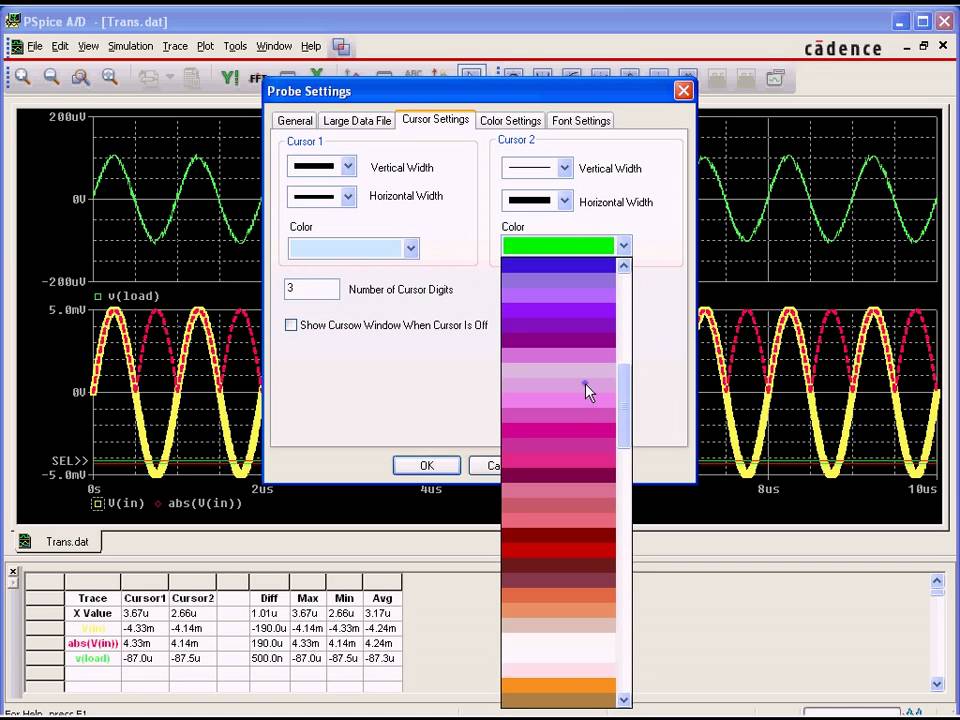Close the cursor table pane with X
The image size is (960, 720).
[13, 571]
